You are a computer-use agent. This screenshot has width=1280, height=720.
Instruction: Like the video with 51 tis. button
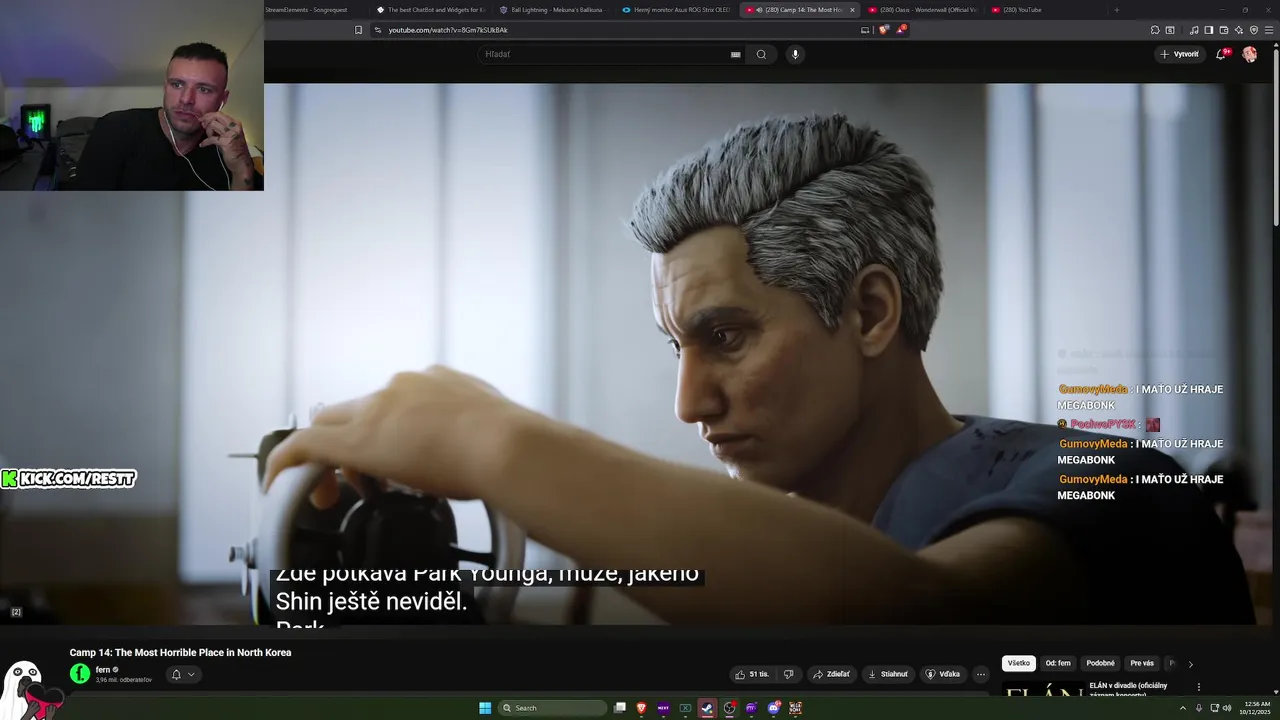click(x=752, y=674)
